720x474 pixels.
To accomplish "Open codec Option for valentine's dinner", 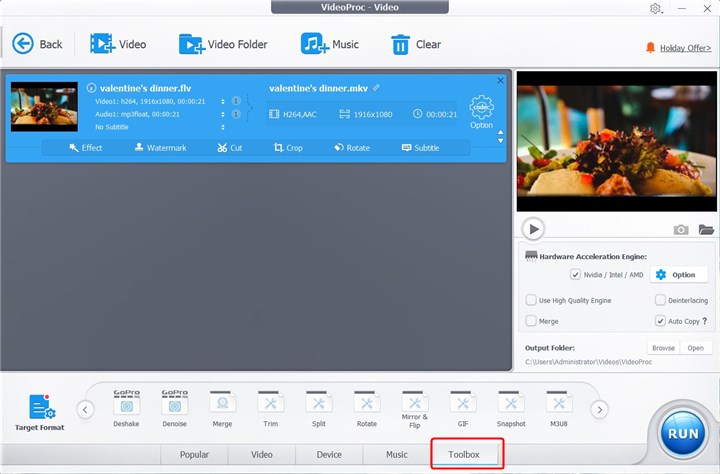I will (481, 112).
